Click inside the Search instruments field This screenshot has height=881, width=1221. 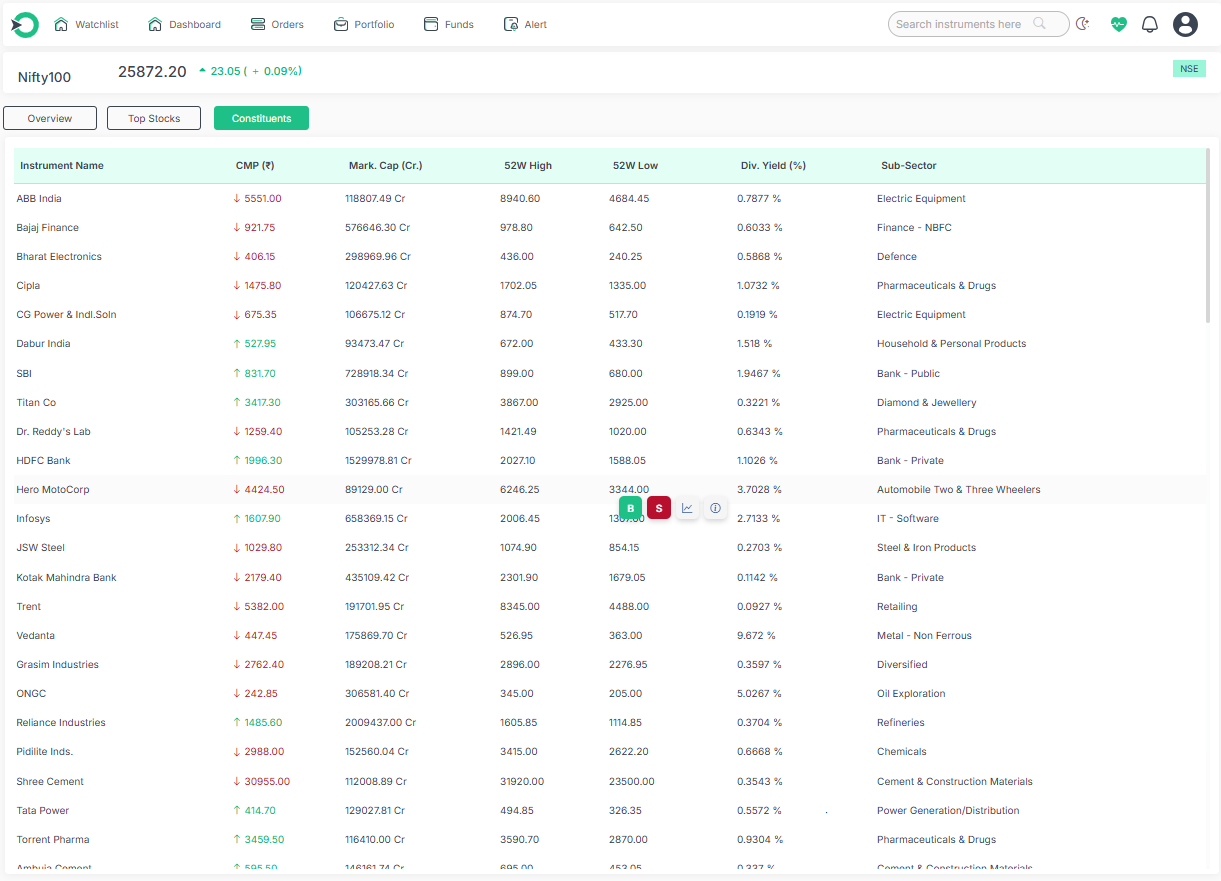tap(958, 24)
